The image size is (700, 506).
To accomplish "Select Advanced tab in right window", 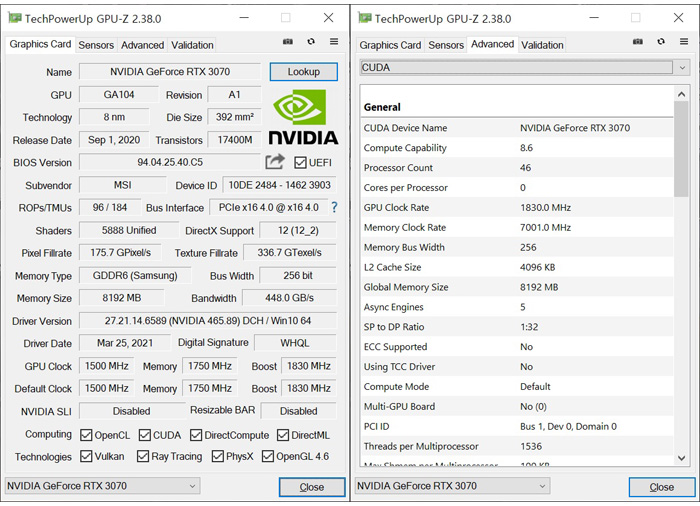I will [492, 44].
